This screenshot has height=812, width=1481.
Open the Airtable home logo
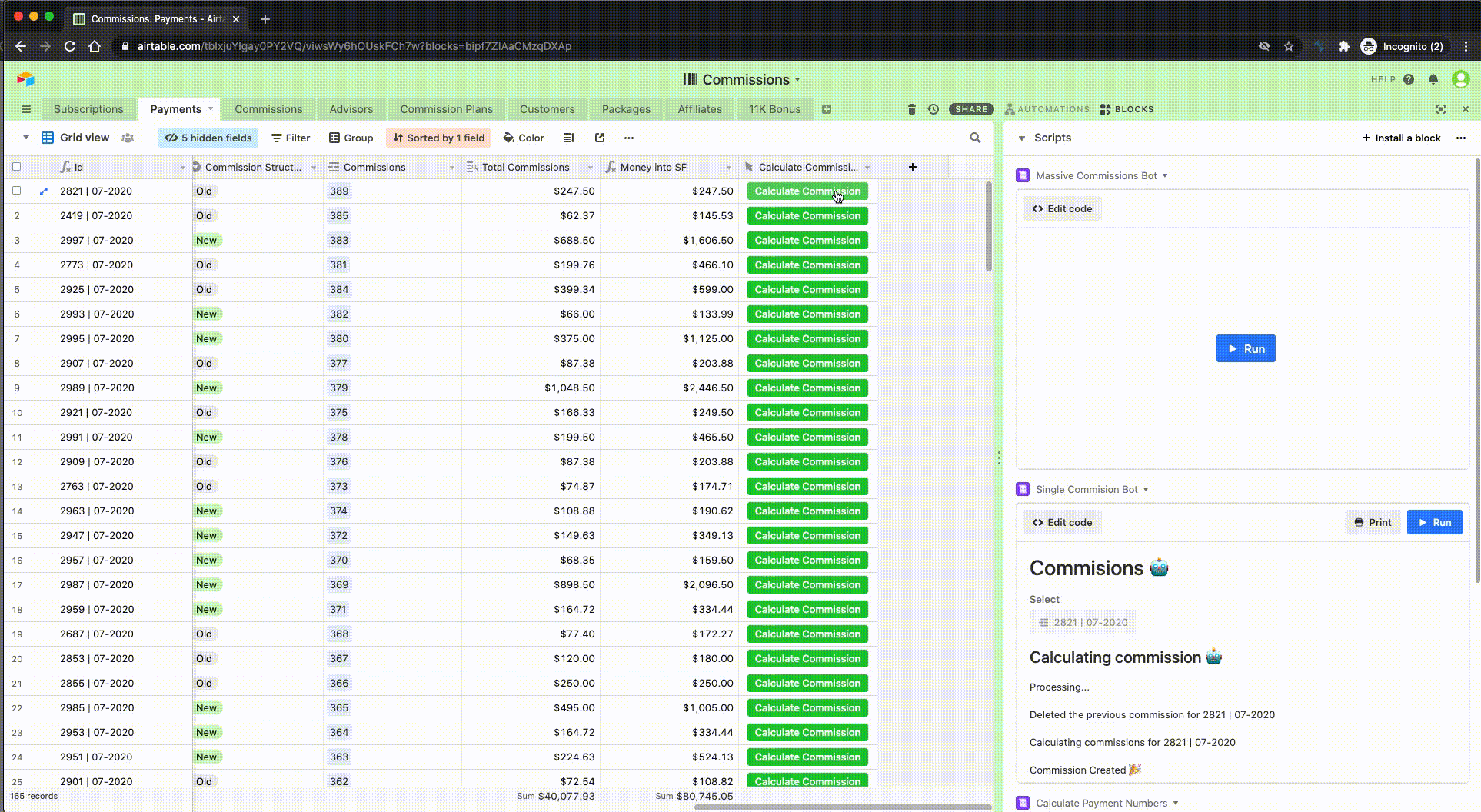[x=25, y=79]
